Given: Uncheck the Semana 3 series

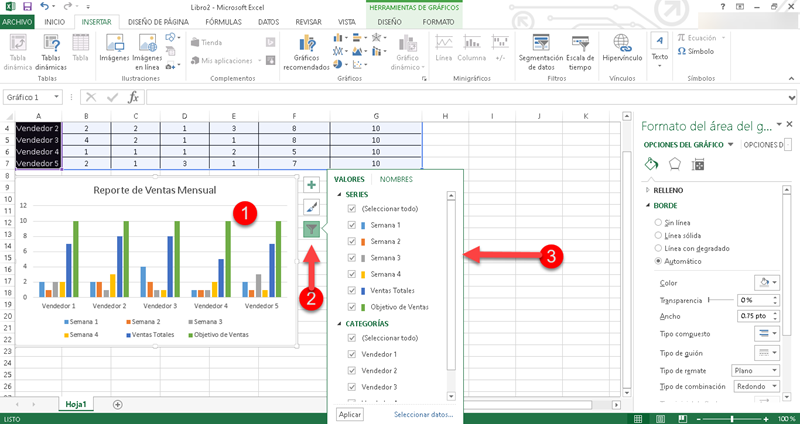Looking at the screenshot, I should click(x=351, y=258).
